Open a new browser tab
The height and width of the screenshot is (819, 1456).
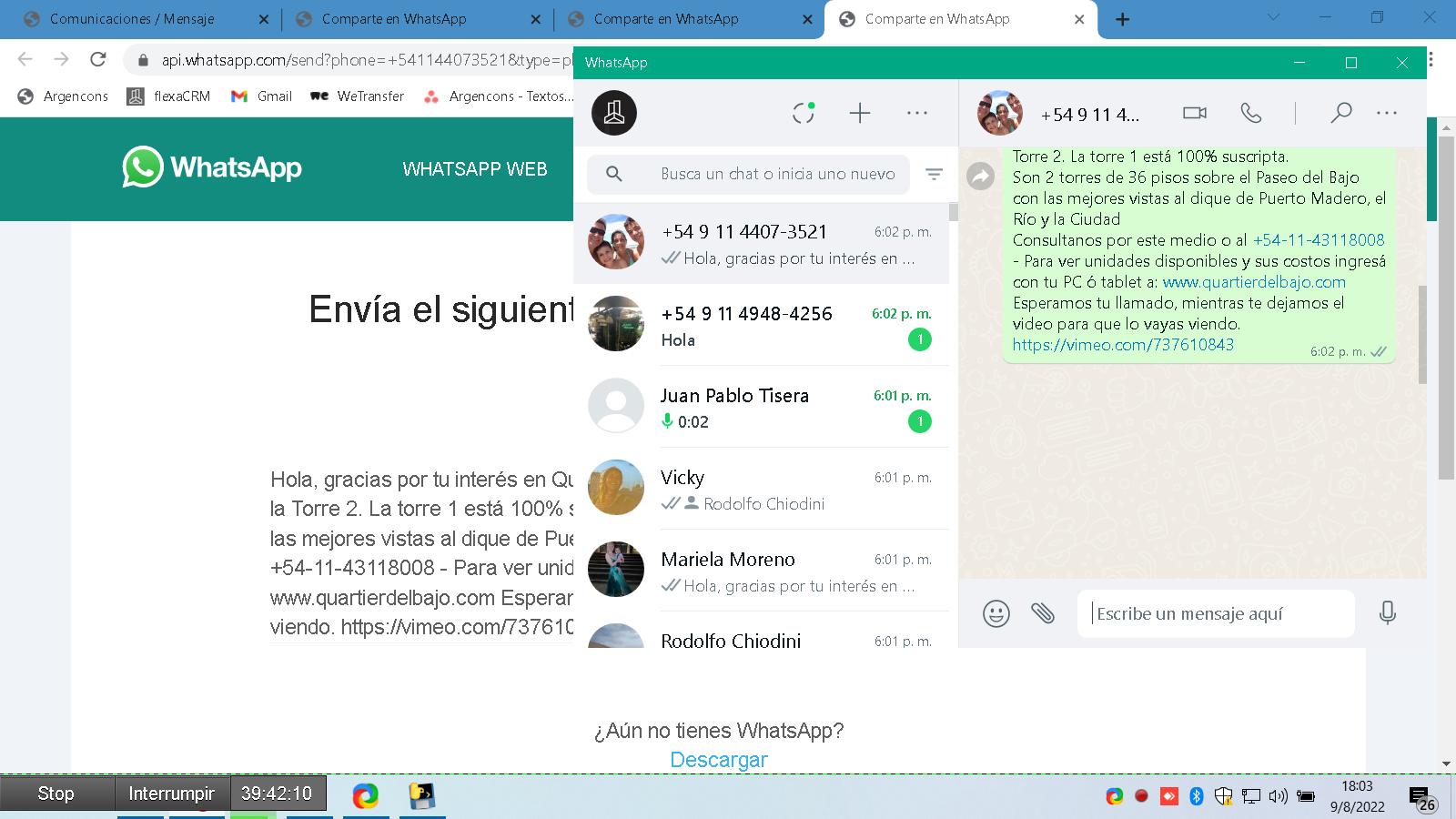[x=1123, y=19]
